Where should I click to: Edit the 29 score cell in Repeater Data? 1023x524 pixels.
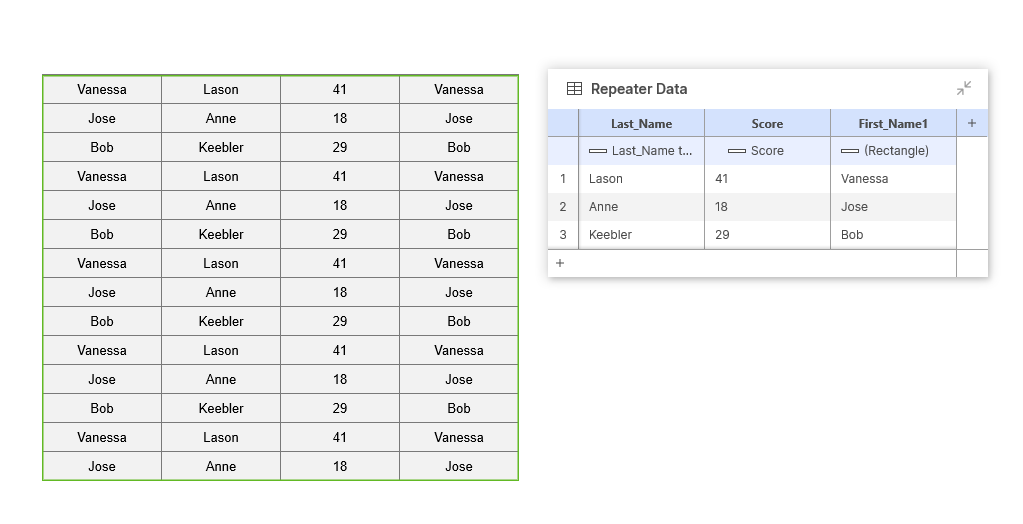coord(767,235)
